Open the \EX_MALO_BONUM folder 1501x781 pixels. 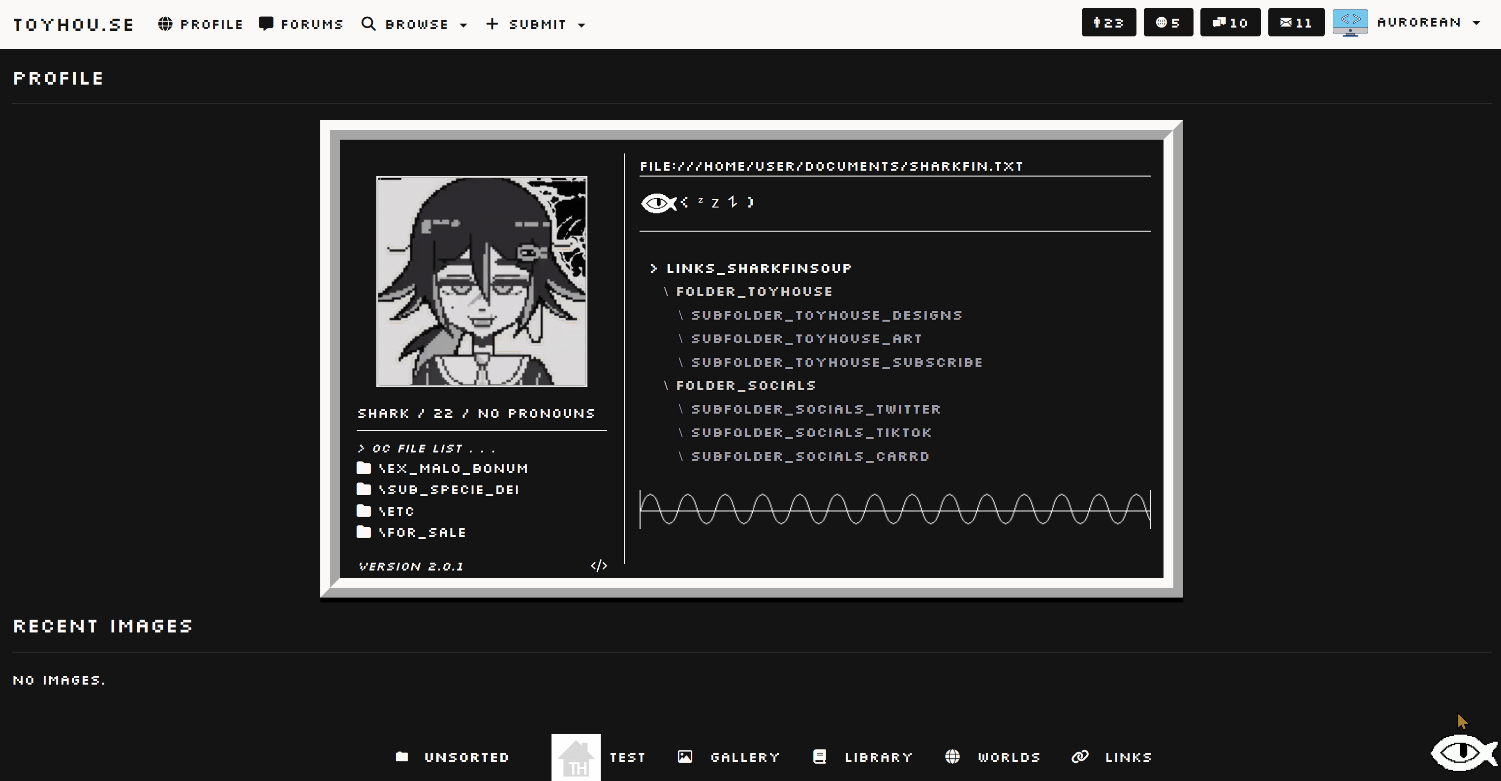click(x=453, y=468)
